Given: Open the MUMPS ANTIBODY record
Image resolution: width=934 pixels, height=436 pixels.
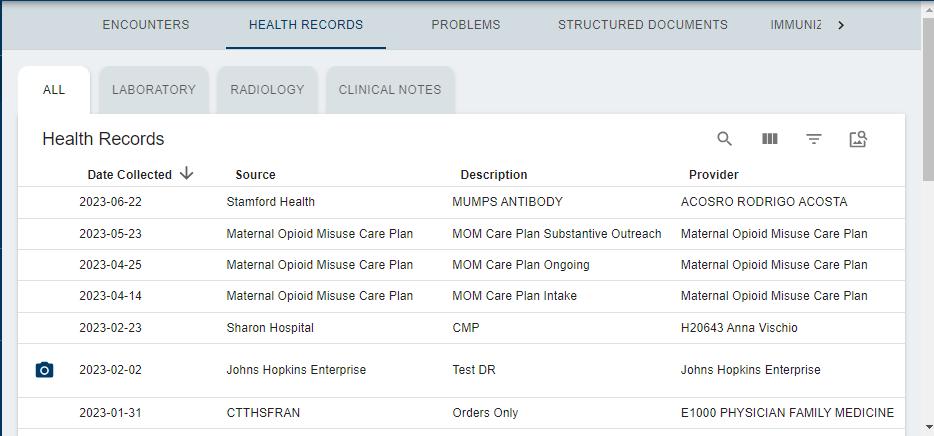Looking at the screenshot, I should (x=507, y=202).
